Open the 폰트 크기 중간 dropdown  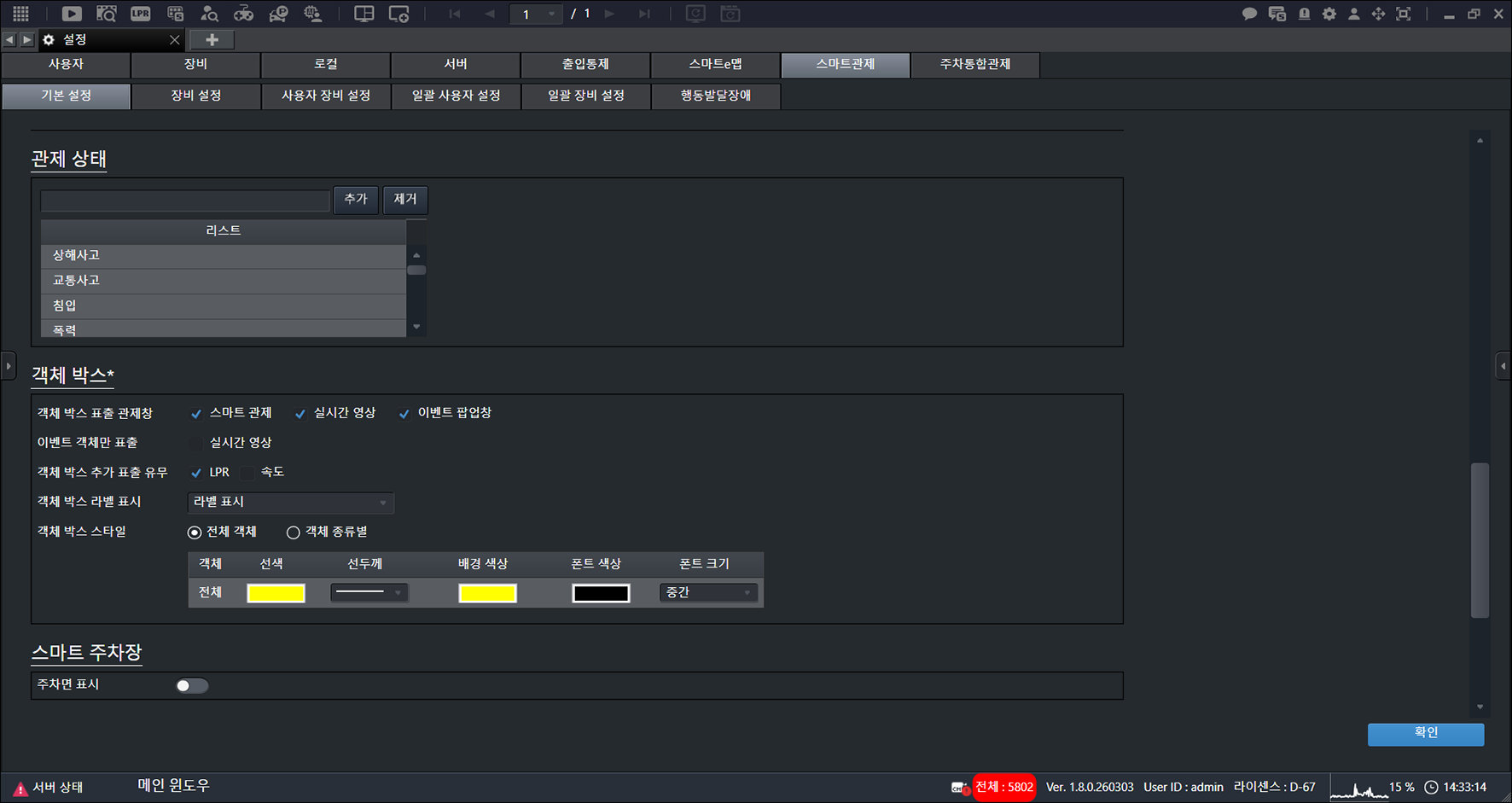click(x=708, y=593)
